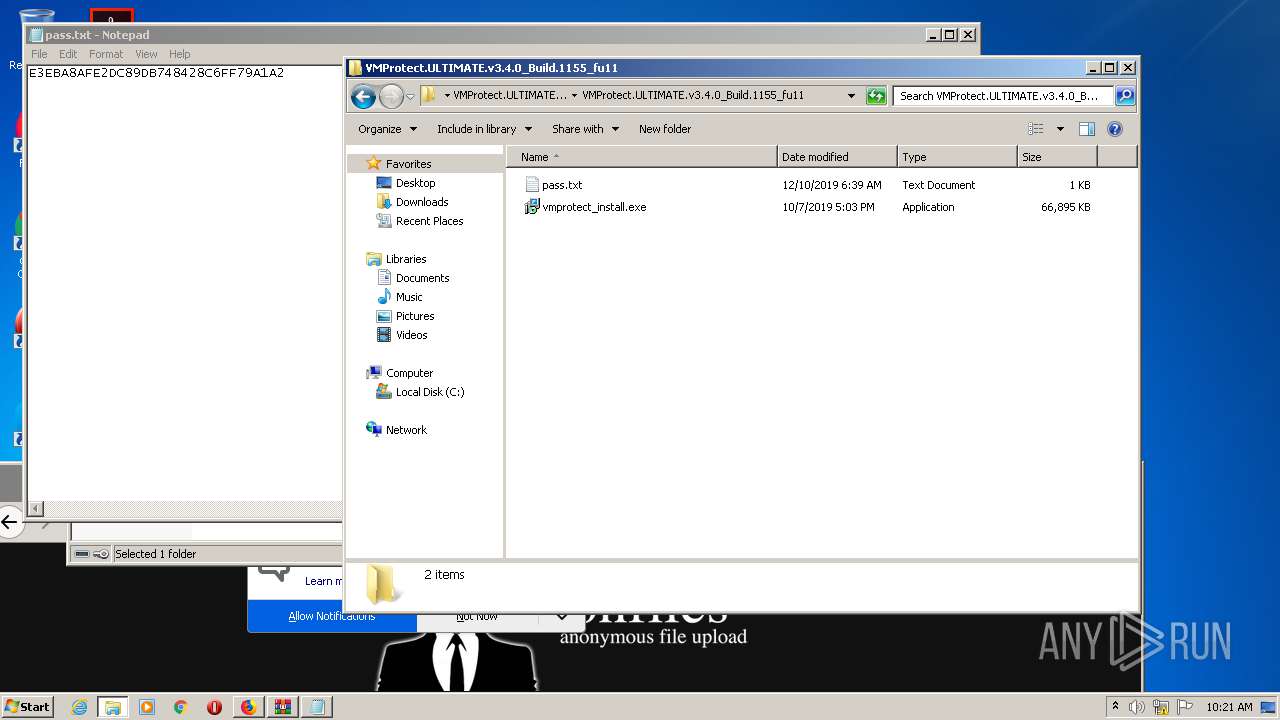The height and width of the screenshot is (720, 1280).
Task: Launch Google Chrome from taskbar
Action: coord(181,707)
